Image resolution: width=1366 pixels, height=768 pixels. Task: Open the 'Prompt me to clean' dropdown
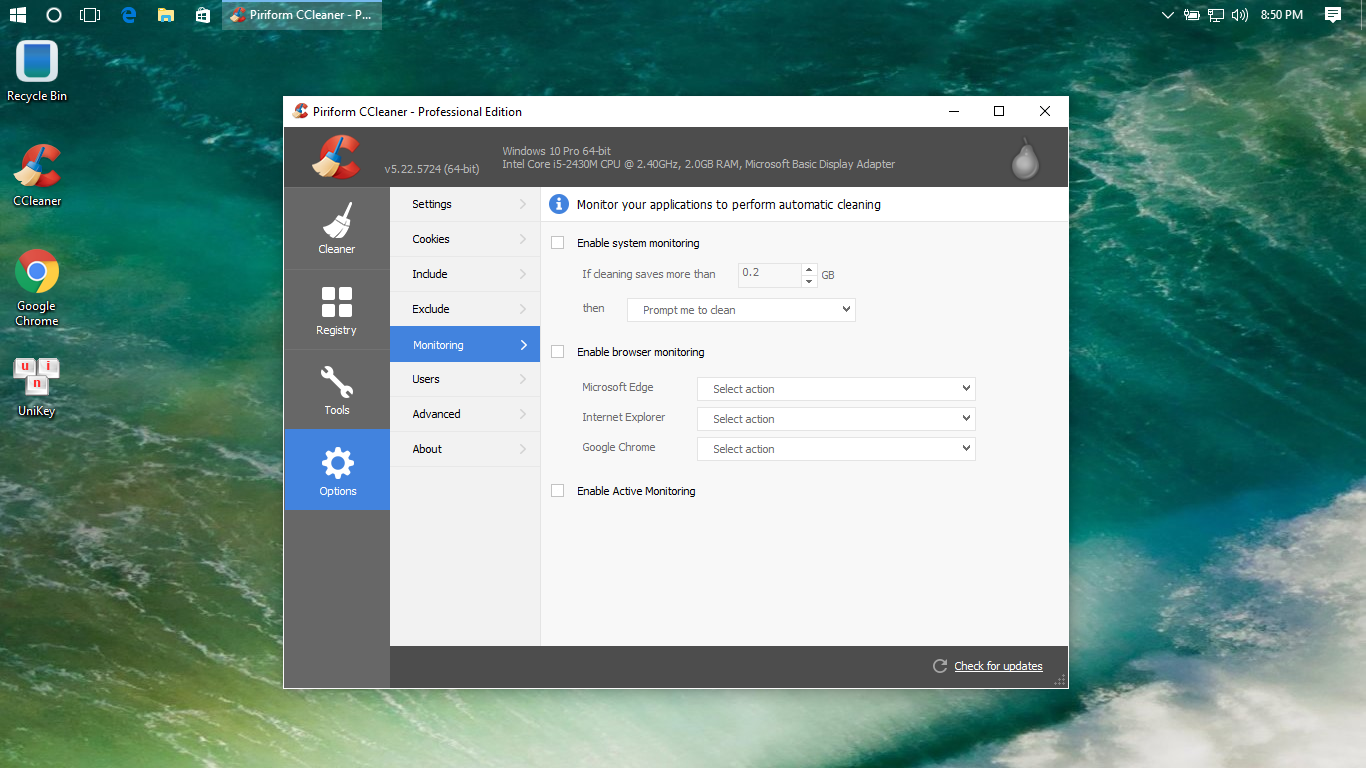click(x=741, y=310)
